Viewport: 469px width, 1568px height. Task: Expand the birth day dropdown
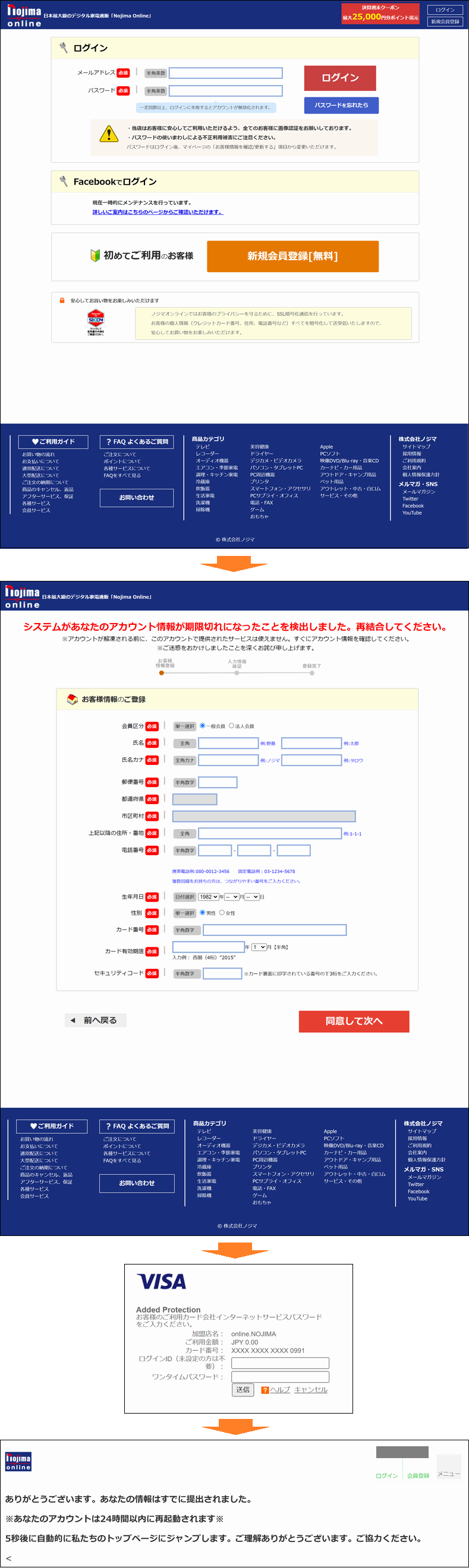pos(252,897)
